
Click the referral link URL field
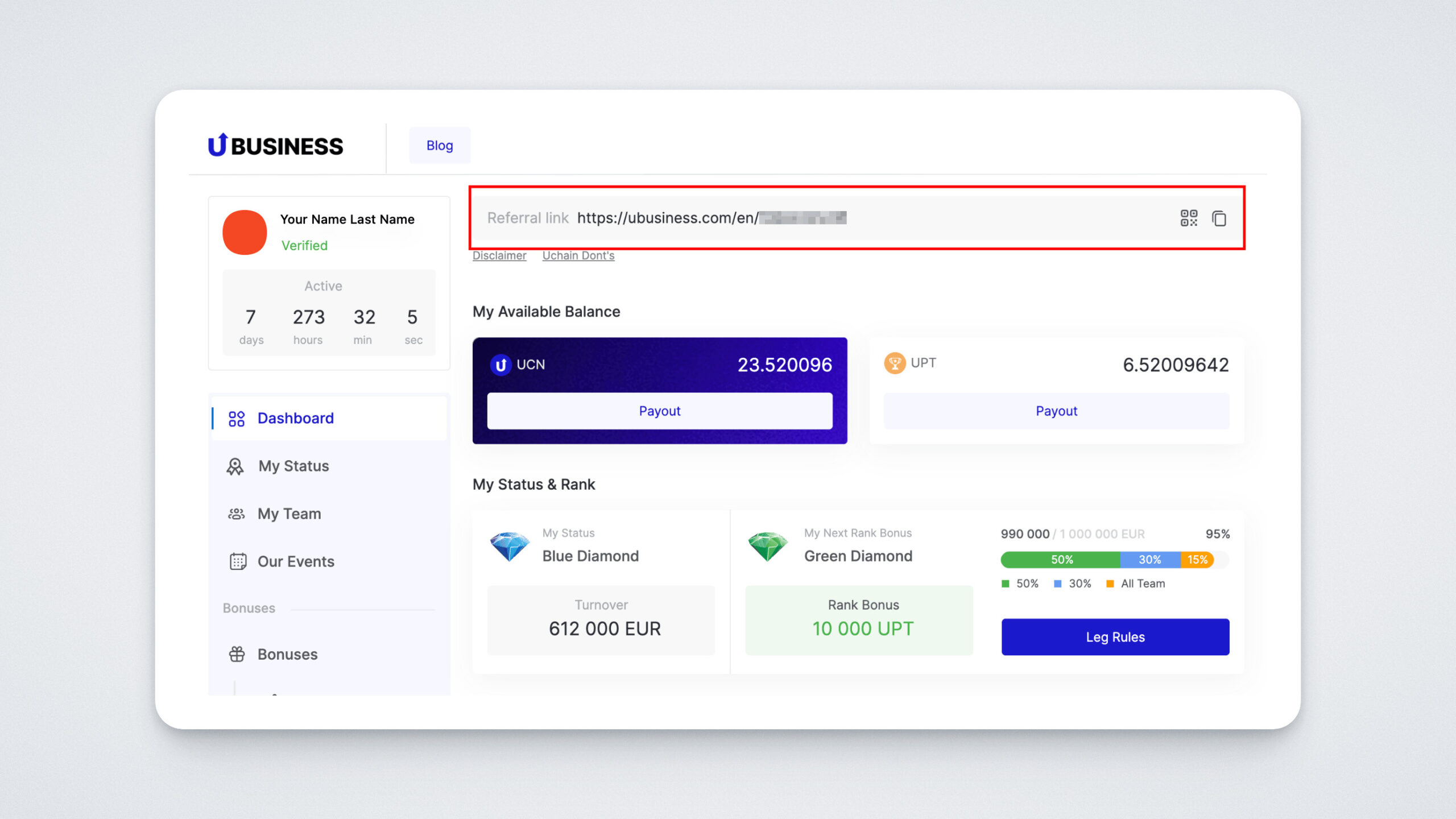711,218
